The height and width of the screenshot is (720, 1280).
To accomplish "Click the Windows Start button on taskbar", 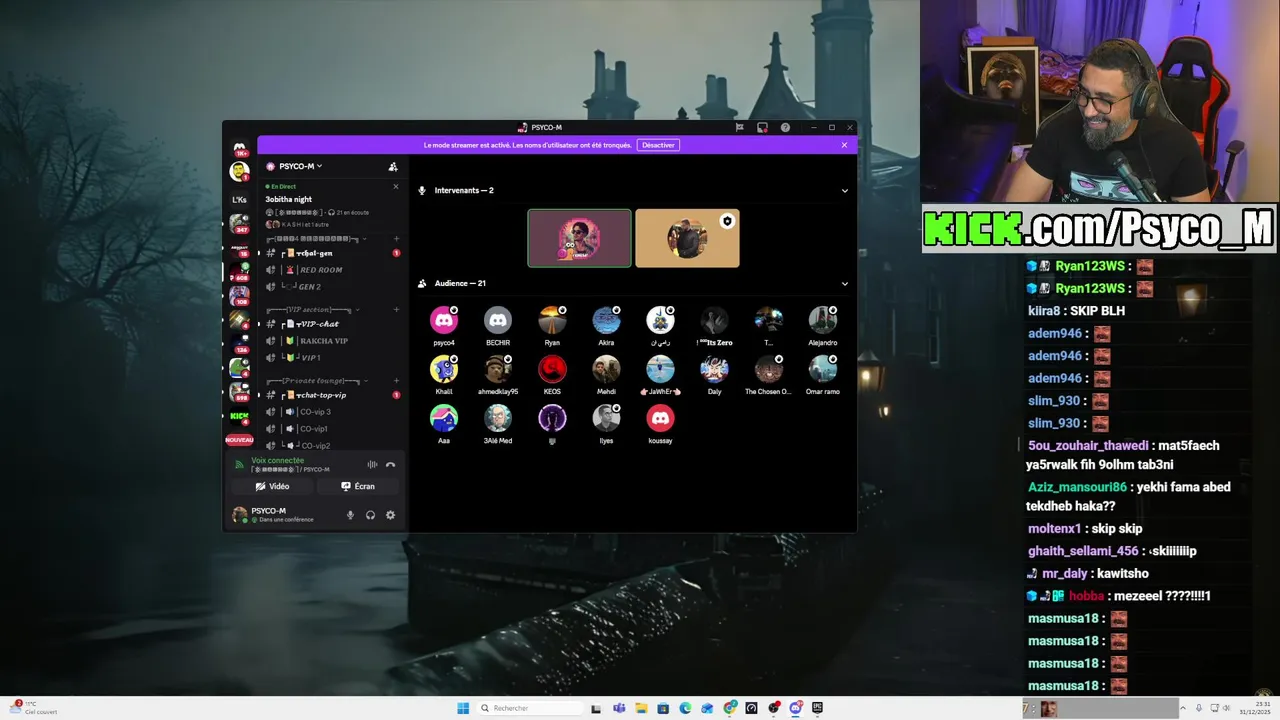I will tap(463, 708).
